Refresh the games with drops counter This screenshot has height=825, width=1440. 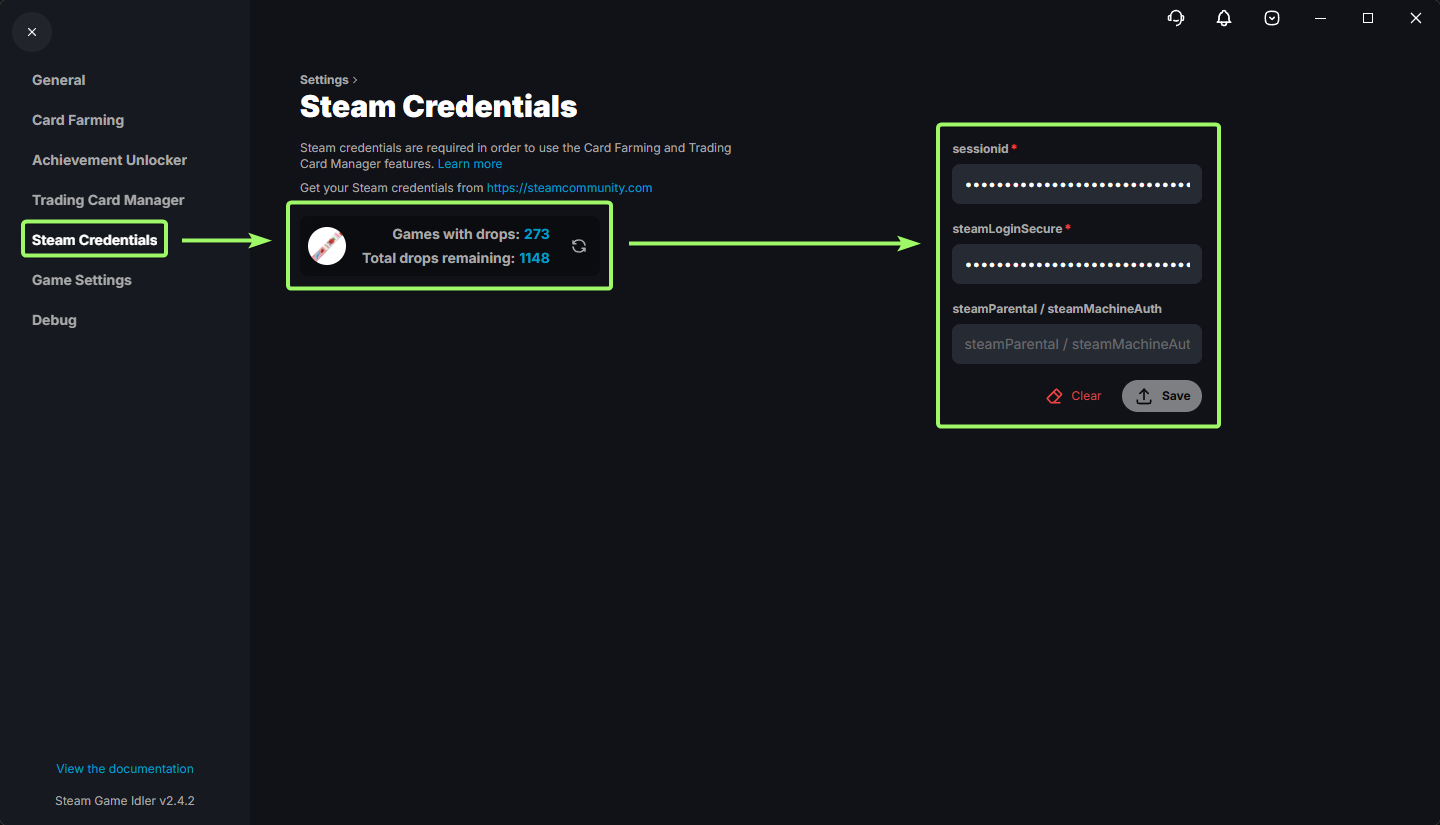point(579,246)
